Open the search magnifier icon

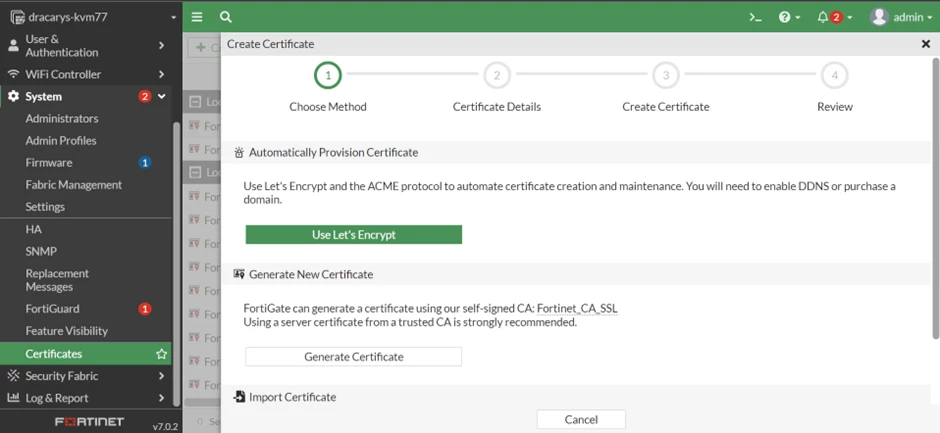coord(225,17)
